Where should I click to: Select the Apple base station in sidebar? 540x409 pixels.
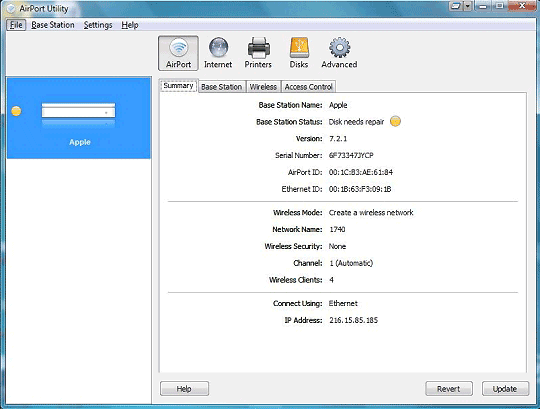pyautogui.click(x=79, y=118)
